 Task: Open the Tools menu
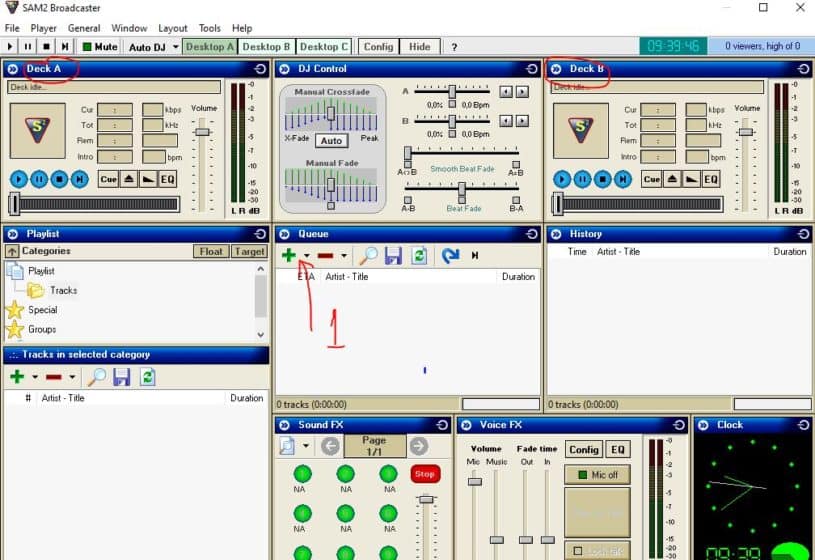209,29
